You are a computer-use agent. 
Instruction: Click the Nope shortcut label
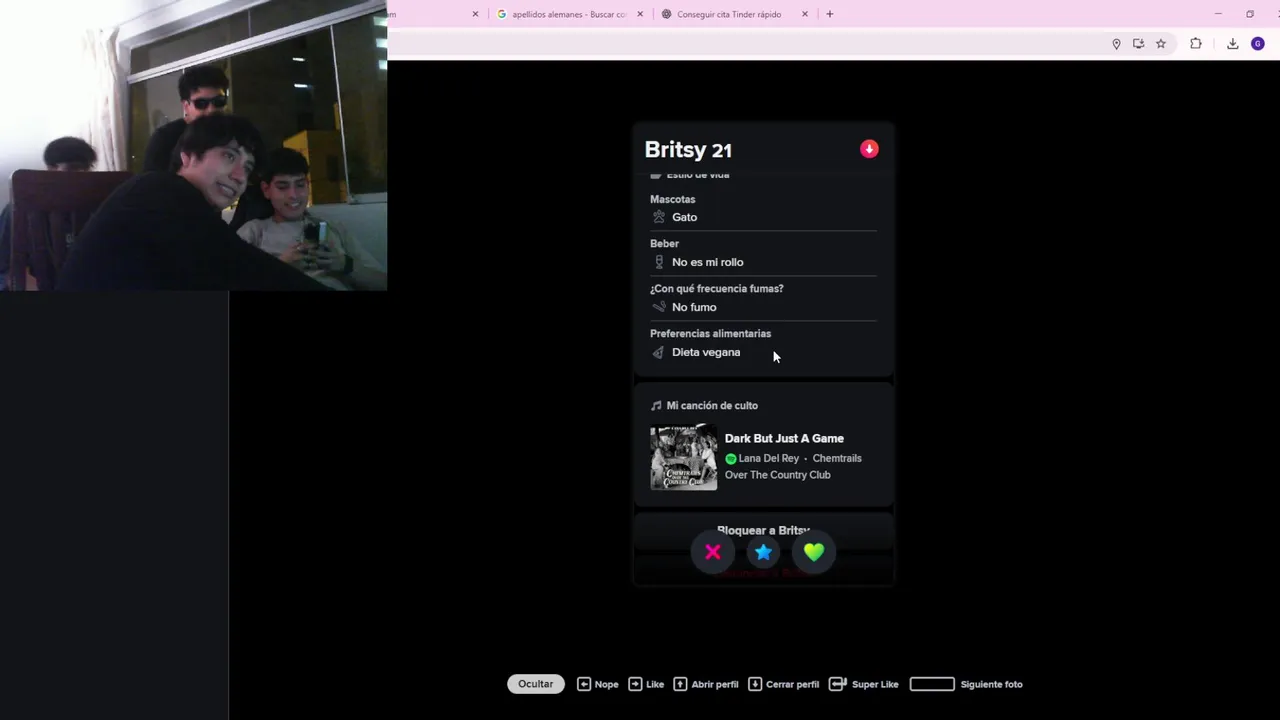pos(606,685)
